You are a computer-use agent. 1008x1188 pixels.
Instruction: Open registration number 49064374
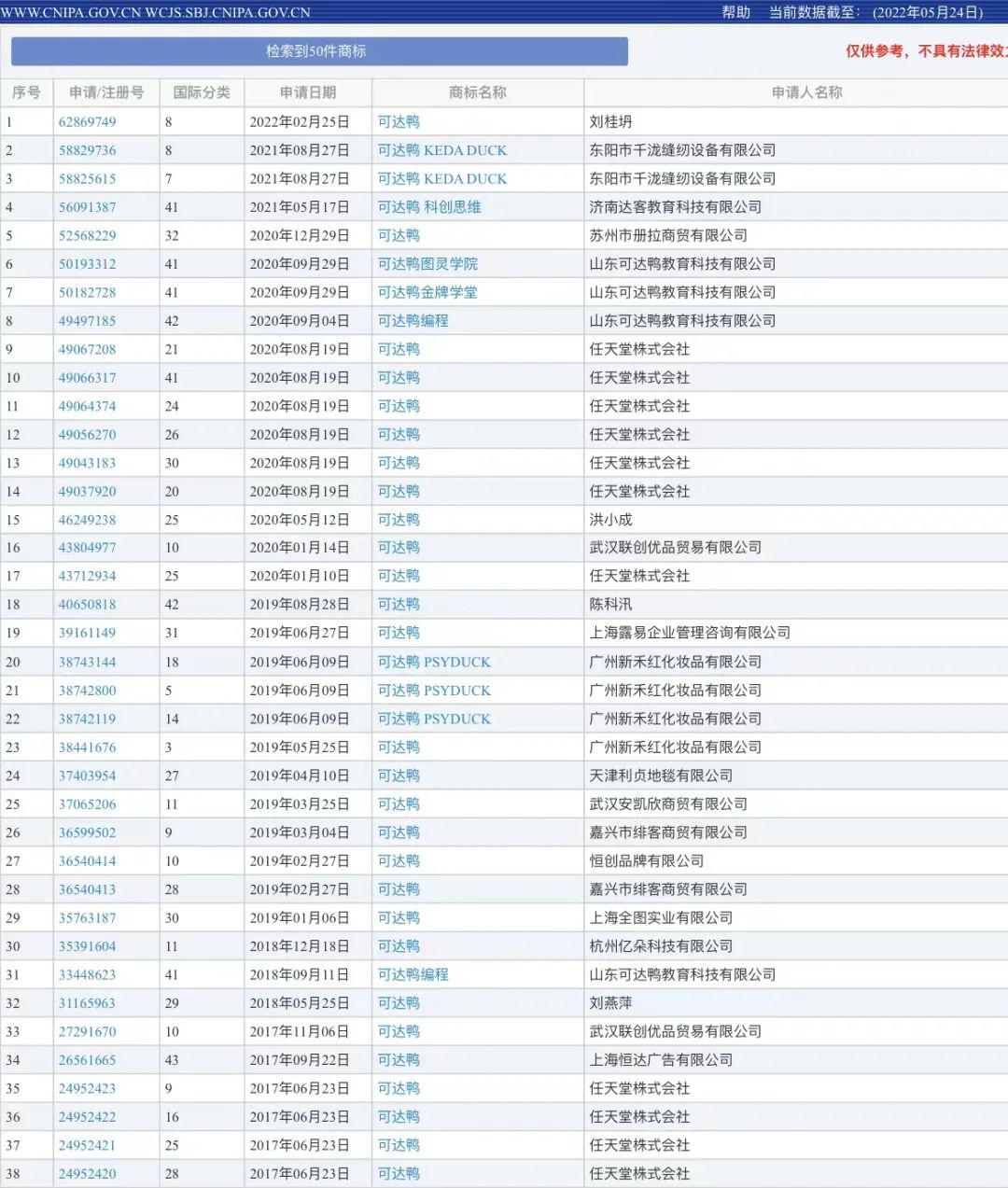88,406
